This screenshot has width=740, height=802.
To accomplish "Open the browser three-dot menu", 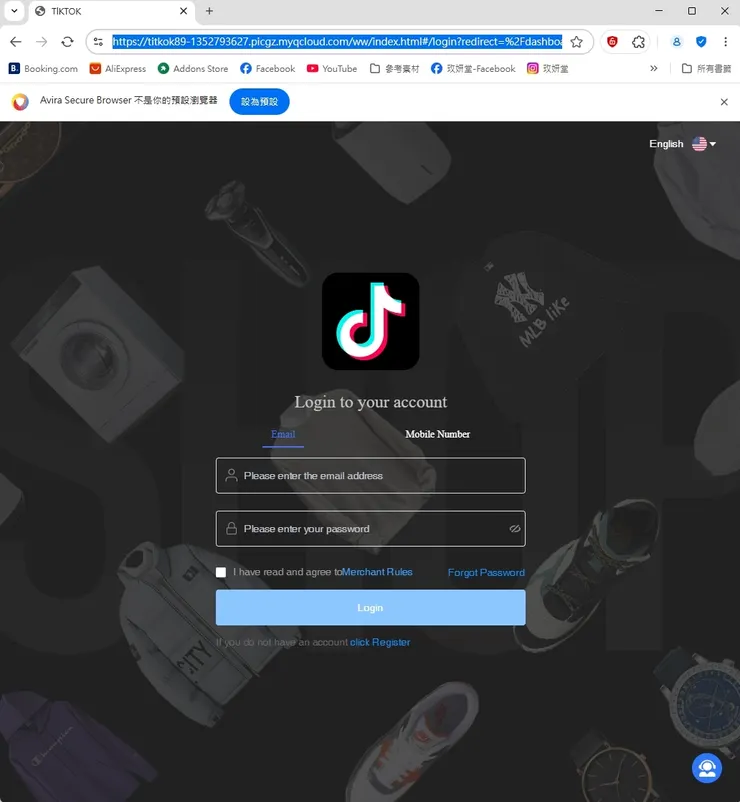I will pyautogui.click(x=725, y=42).
